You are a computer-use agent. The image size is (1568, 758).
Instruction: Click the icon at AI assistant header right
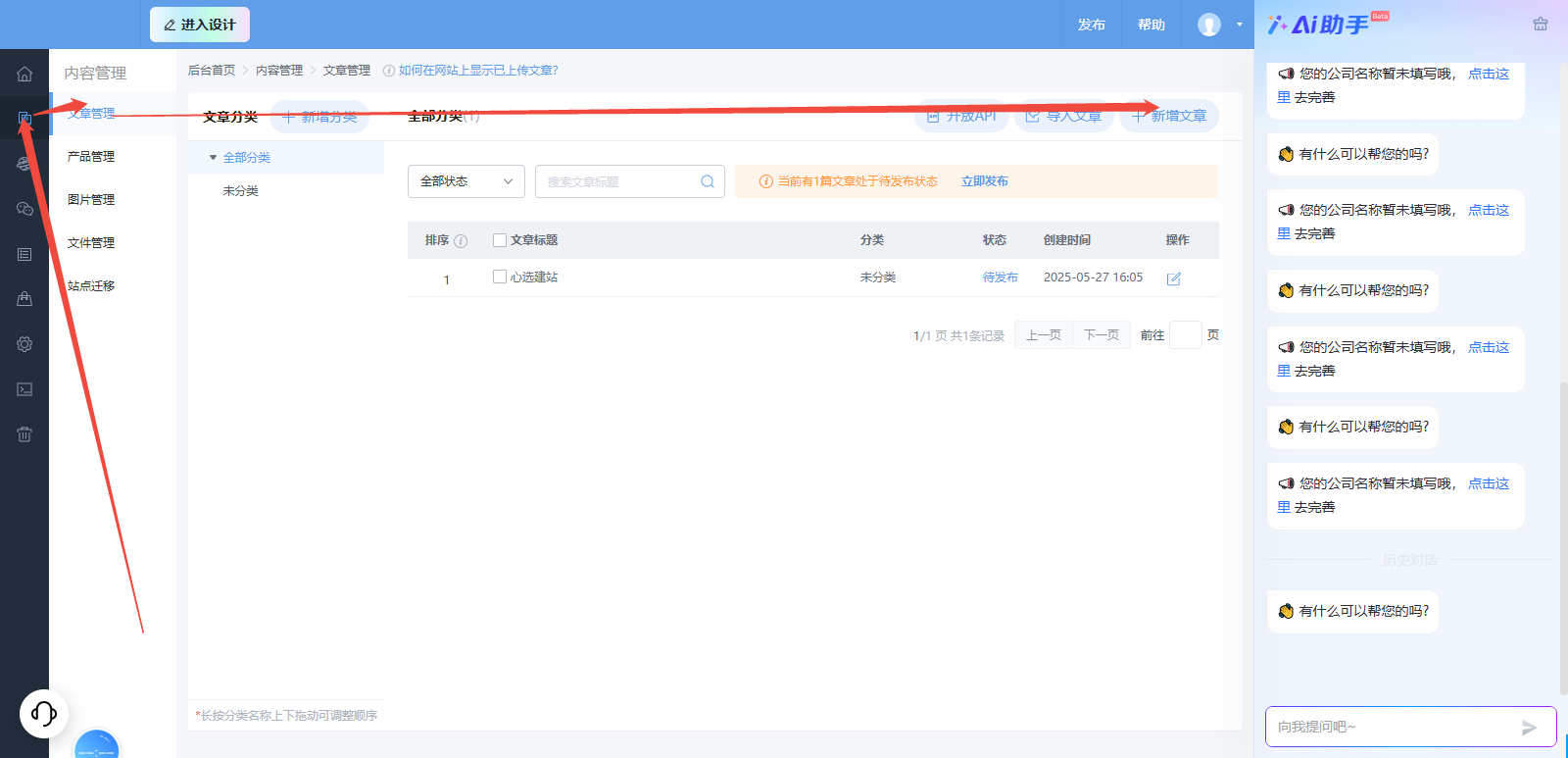pyautogui.click(x=1541, y=25)
